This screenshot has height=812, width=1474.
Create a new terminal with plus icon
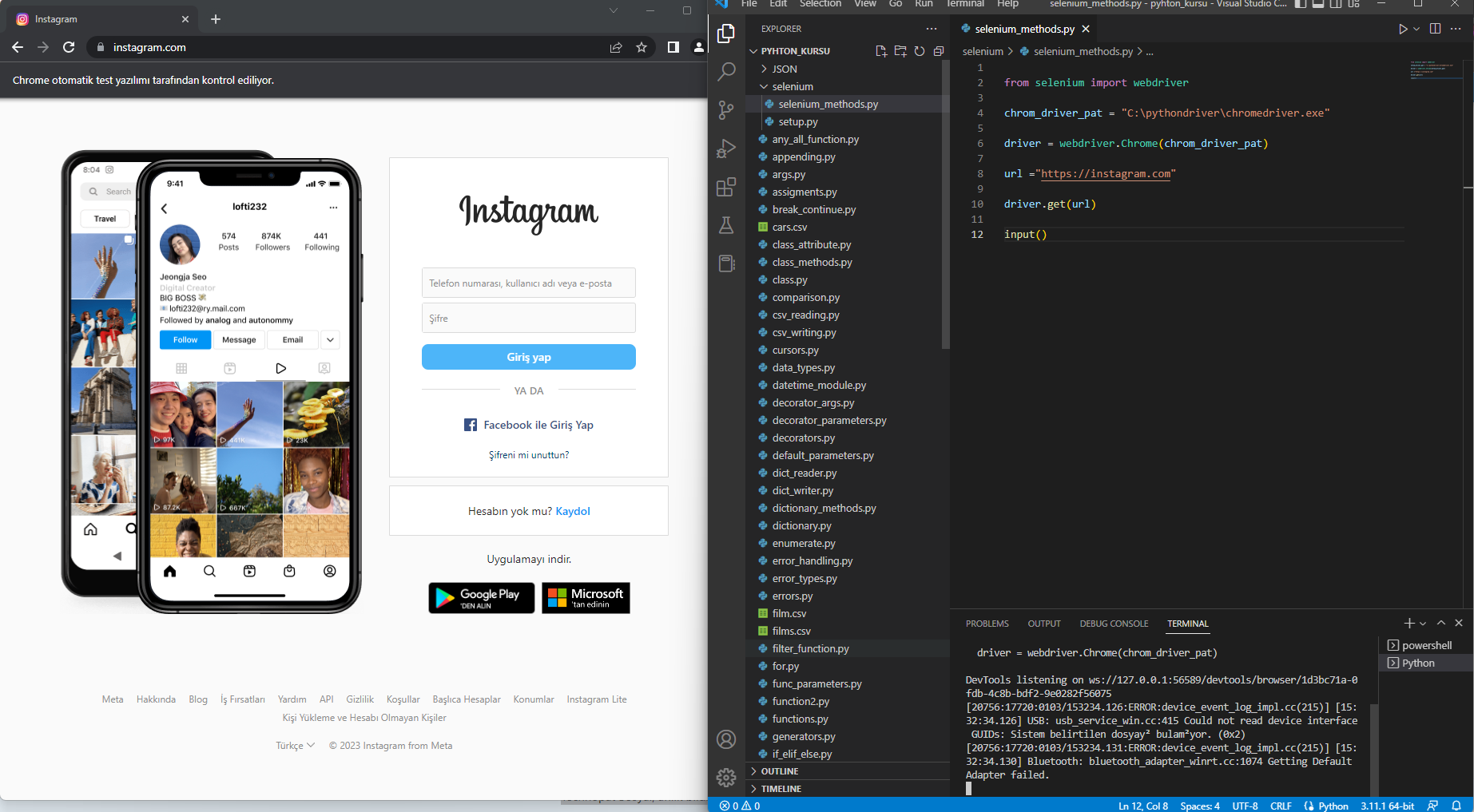(1409, 623)
